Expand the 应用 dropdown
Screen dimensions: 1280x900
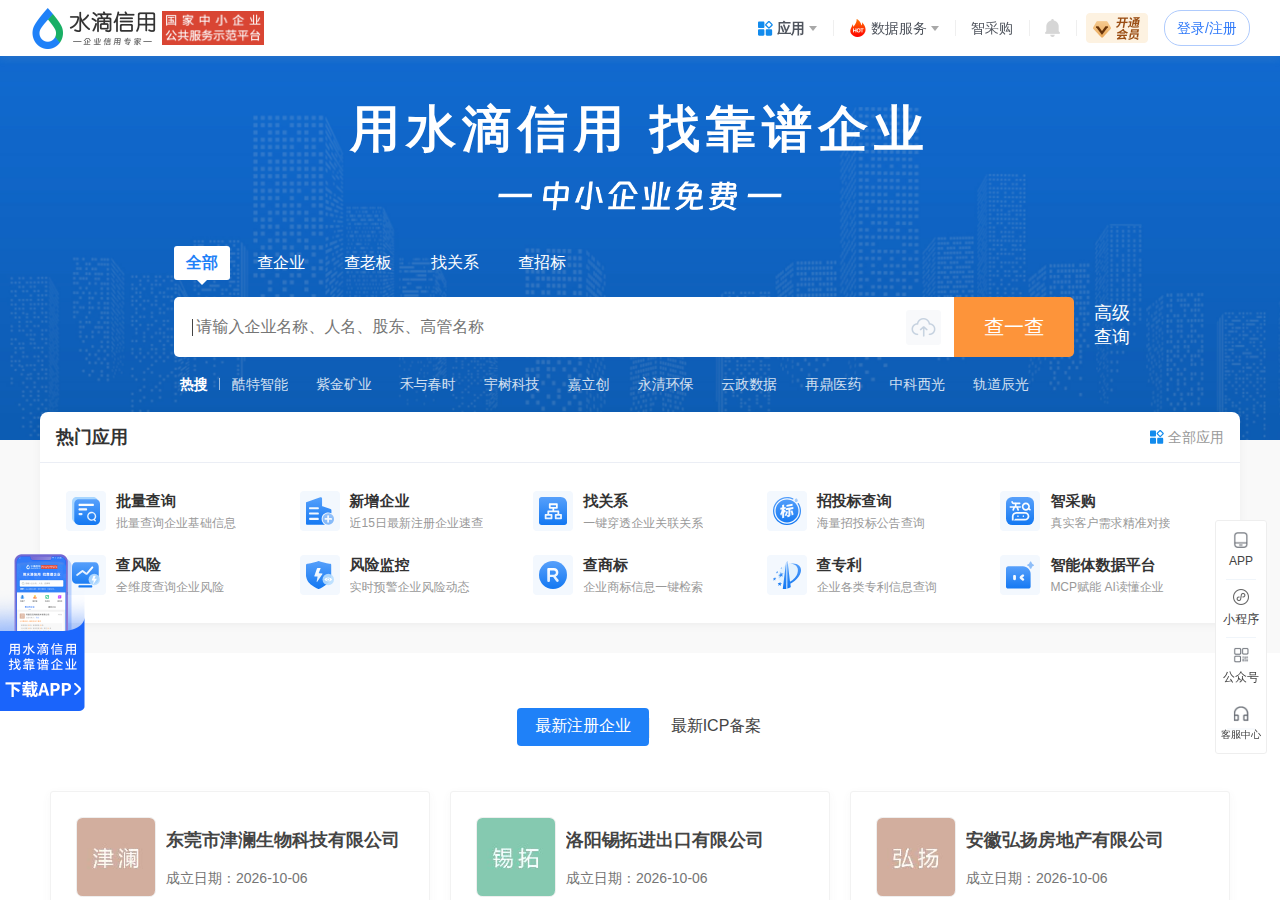click(x=787, y=28)
